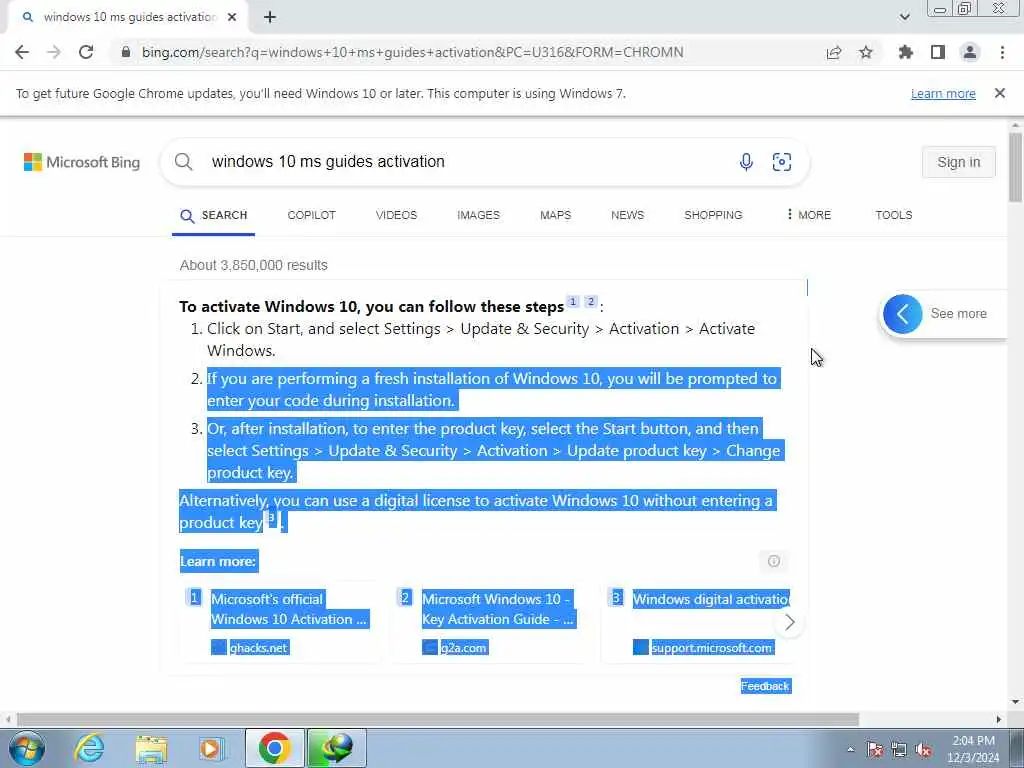Viewport: 1024px width, 768px height.
Task: Toggle the Chrome side panel icon
Action: [x=938, y=52]
